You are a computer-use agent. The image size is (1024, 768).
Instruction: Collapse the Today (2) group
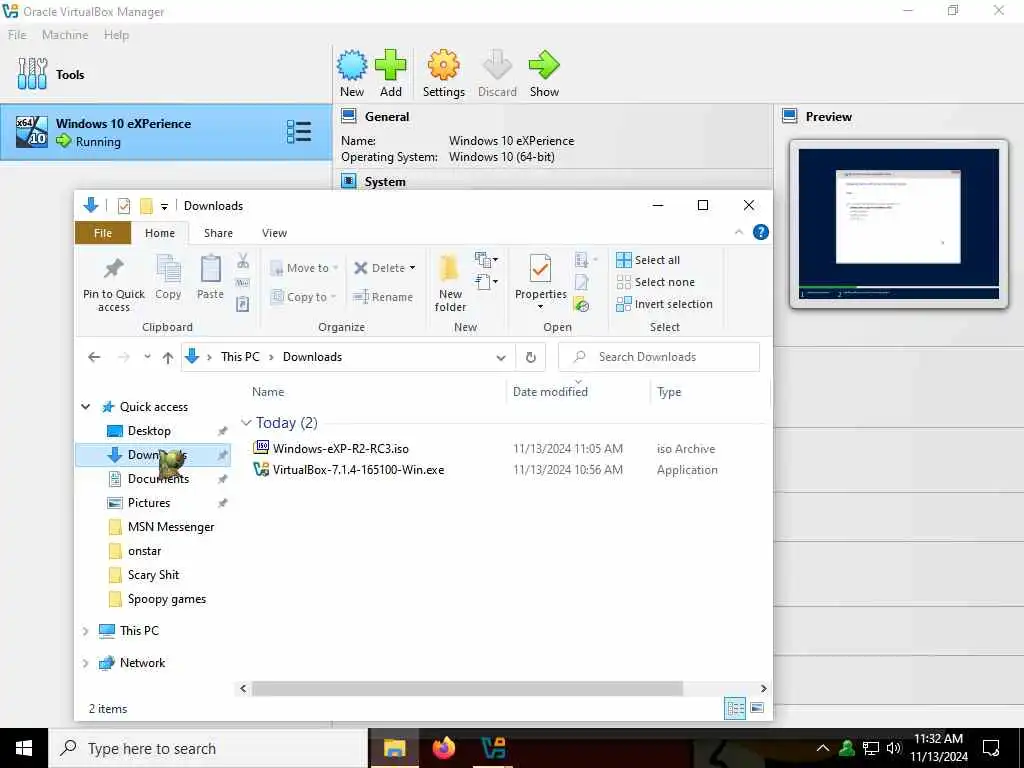(246, 423)
